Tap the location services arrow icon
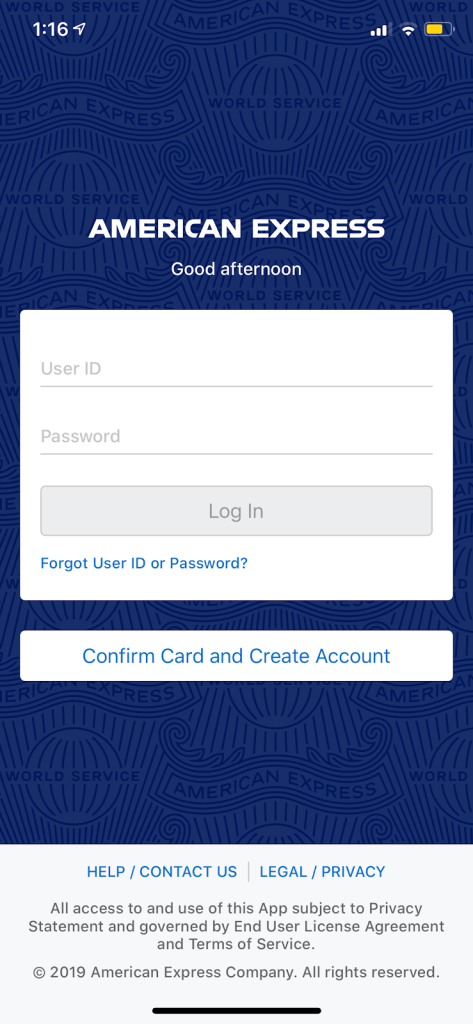Image resolution: width=473 pixels, height=1024 pixels. [80, 29]
